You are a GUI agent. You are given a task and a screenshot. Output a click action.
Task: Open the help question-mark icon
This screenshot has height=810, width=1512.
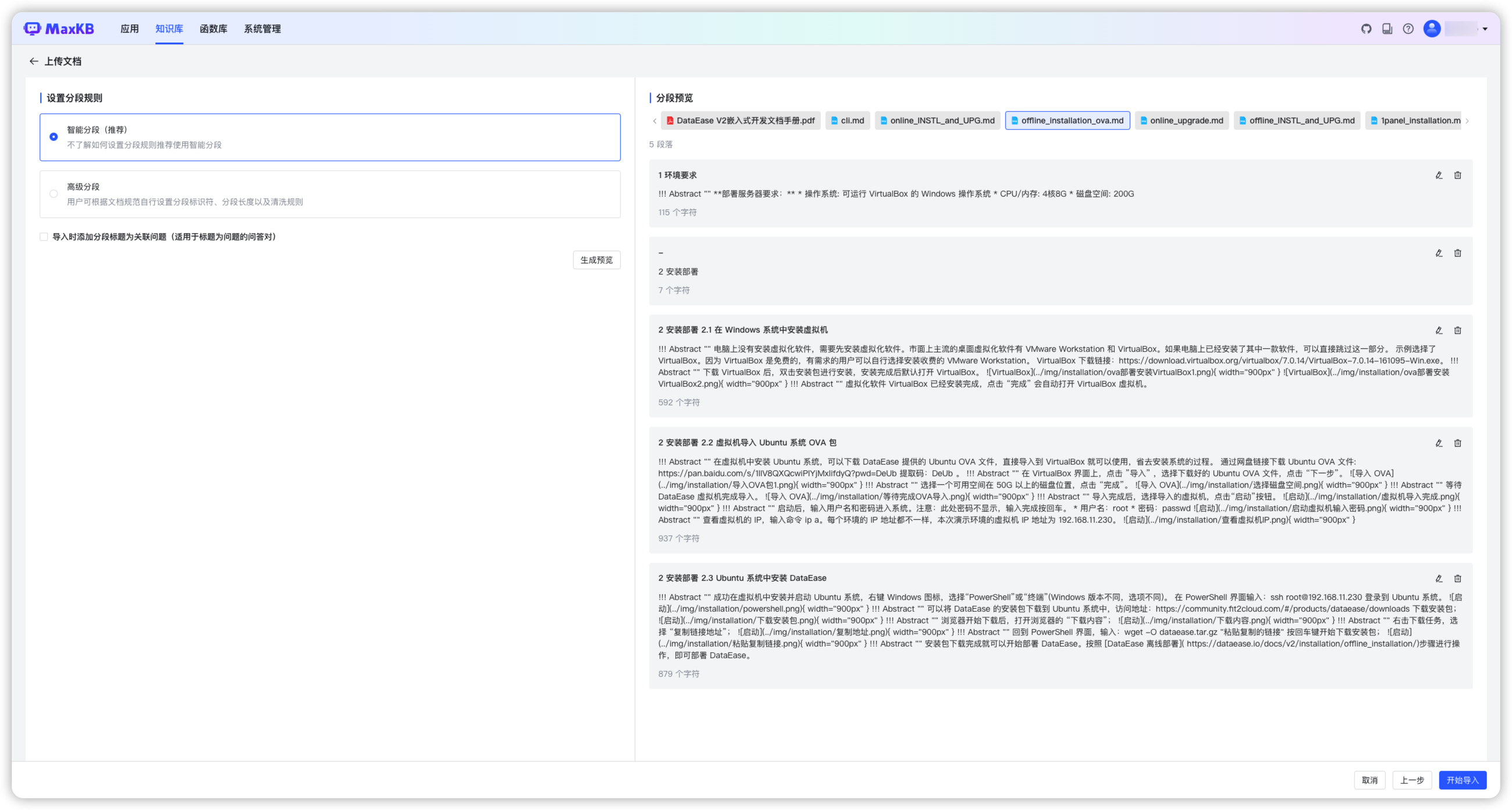coord(1408,28)
